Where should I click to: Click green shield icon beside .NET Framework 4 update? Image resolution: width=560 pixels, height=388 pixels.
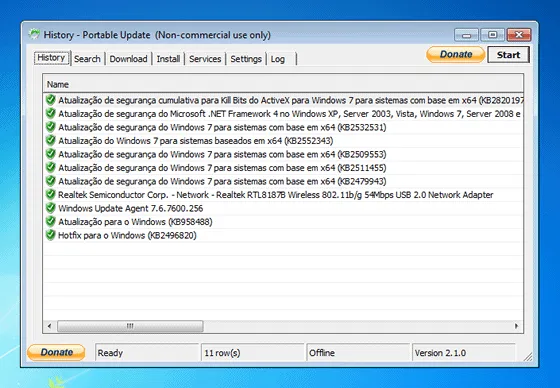[51, 113]
